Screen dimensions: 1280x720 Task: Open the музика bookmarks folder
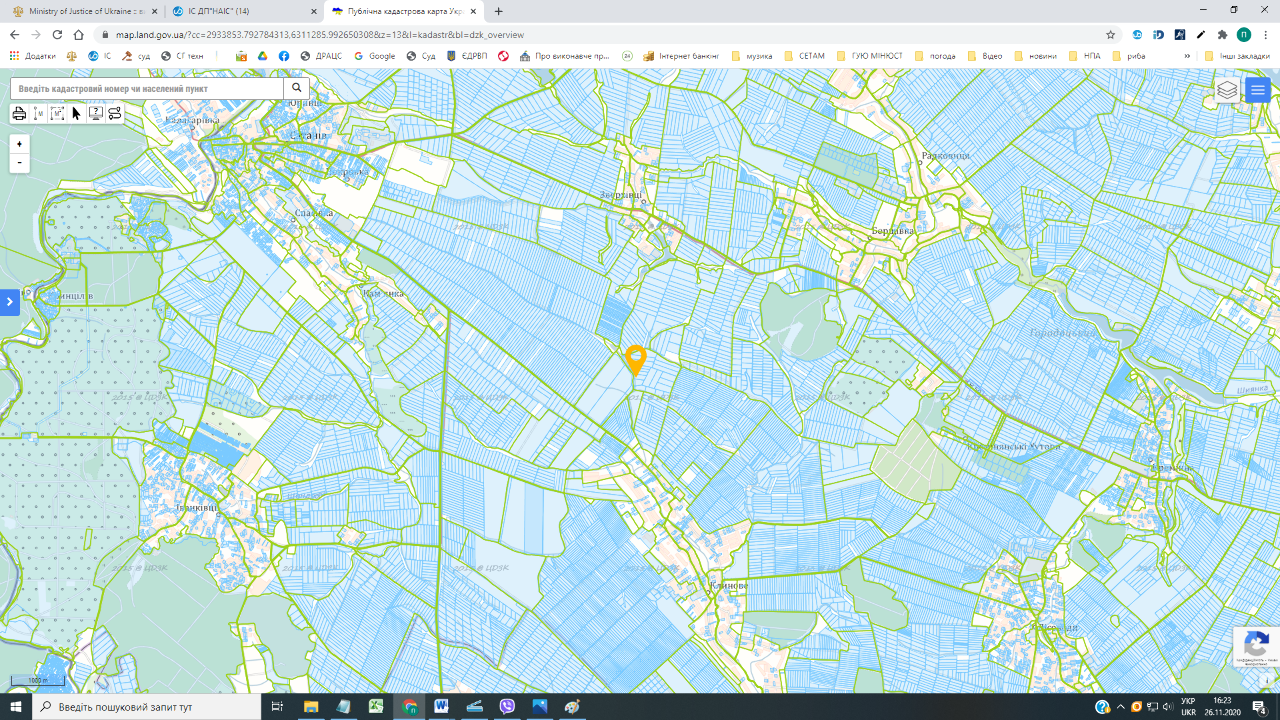tap(752, 56)
